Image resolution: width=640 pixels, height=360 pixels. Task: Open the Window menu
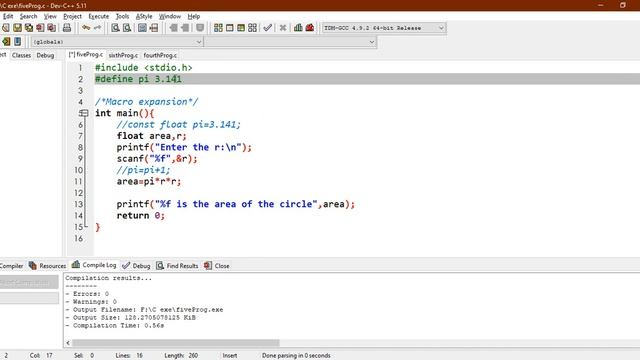click(170, 16)
